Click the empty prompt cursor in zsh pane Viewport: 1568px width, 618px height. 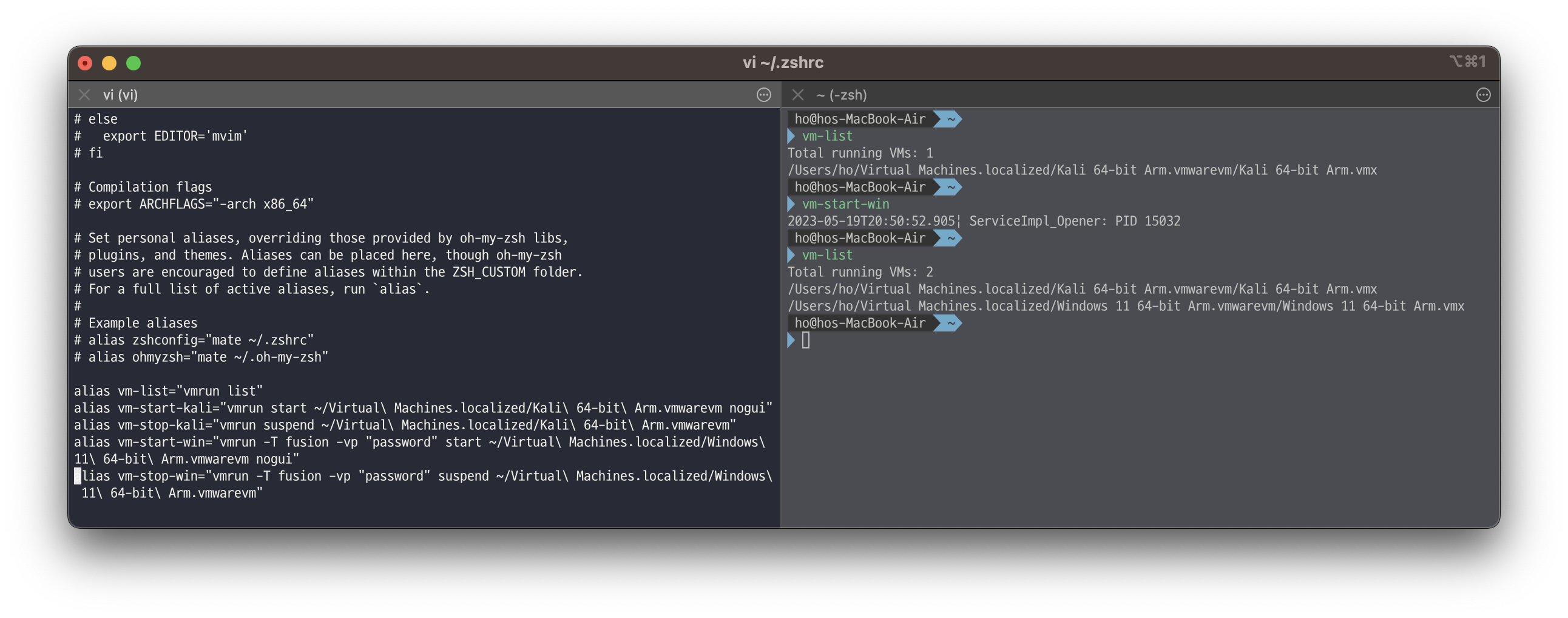pos(806,341)
